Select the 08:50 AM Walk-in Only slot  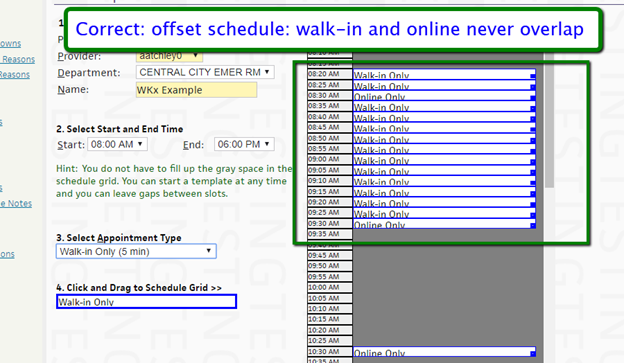click(444, 139)
